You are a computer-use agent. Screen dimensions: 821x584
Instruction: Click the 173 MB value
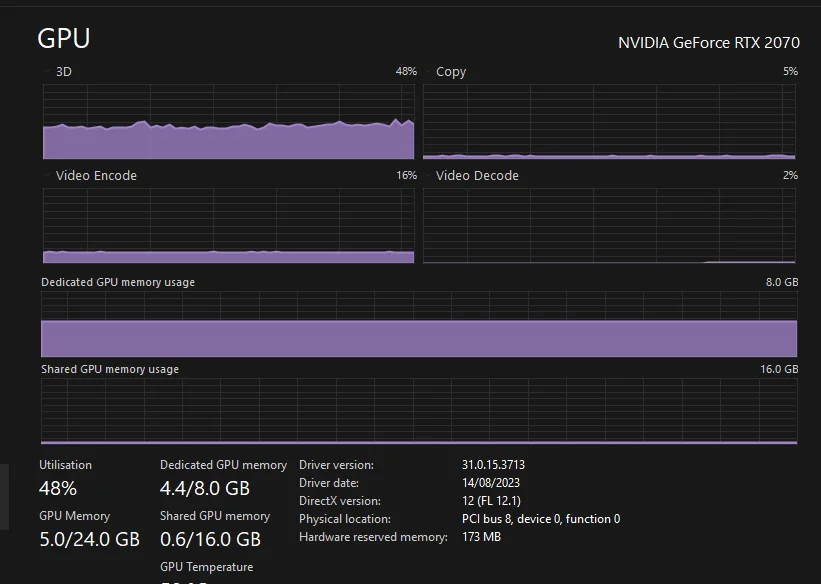point(482,537)
